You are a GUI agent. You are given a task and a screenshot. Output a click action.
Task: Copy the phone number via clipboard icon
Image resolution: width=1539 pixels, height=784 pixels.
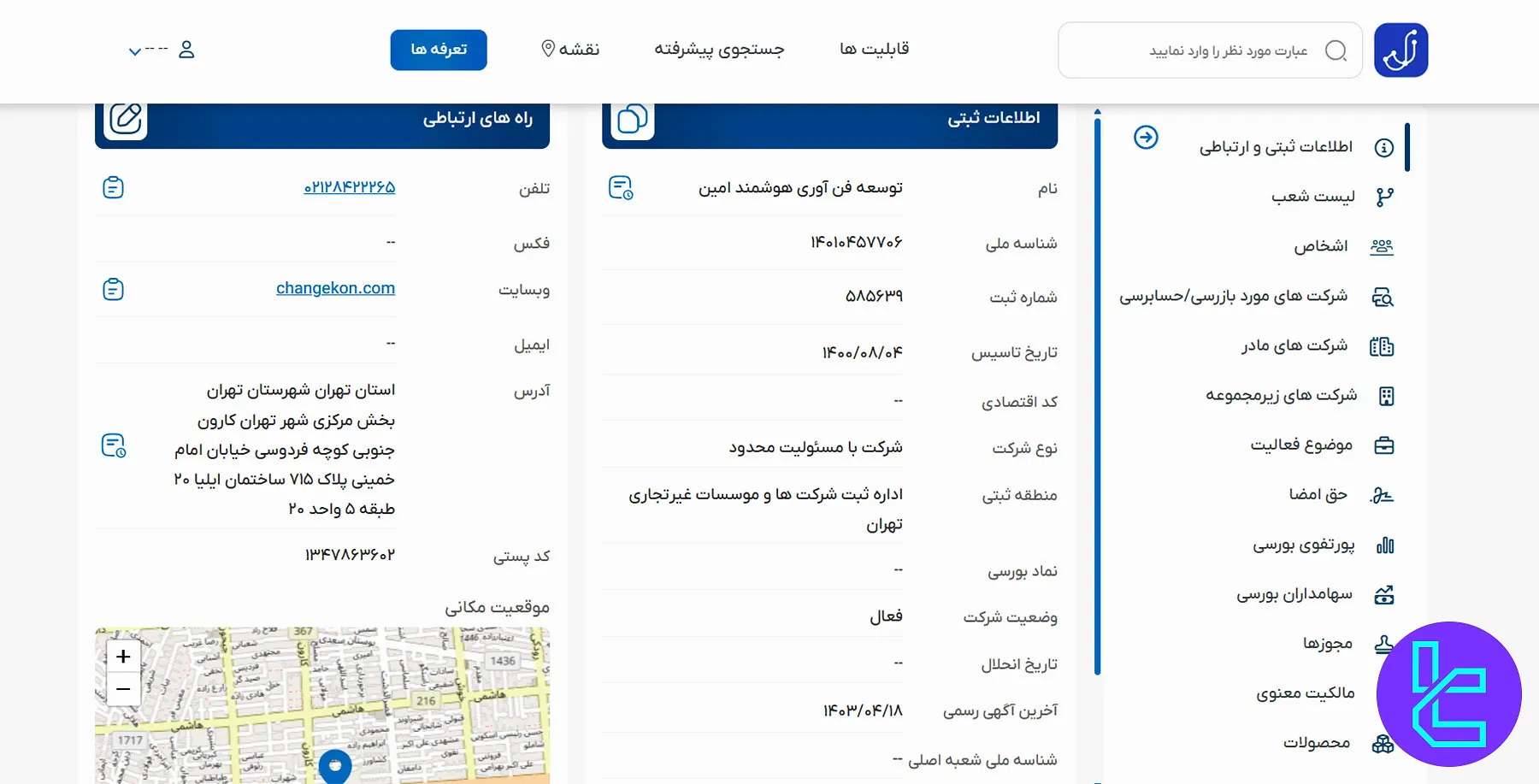click(x=114, y=187)
